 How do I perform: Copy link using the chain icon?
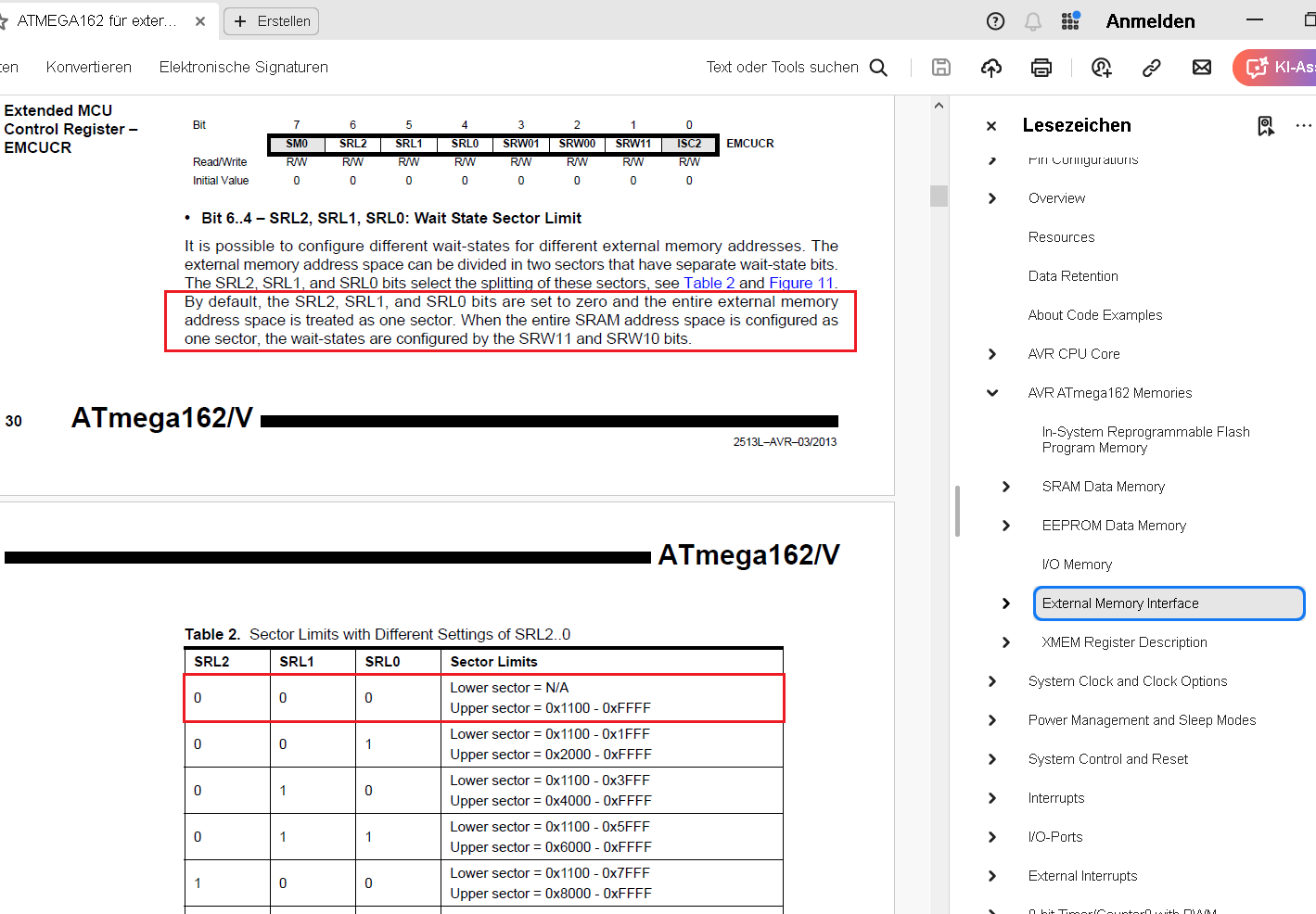click(1152, 67)
